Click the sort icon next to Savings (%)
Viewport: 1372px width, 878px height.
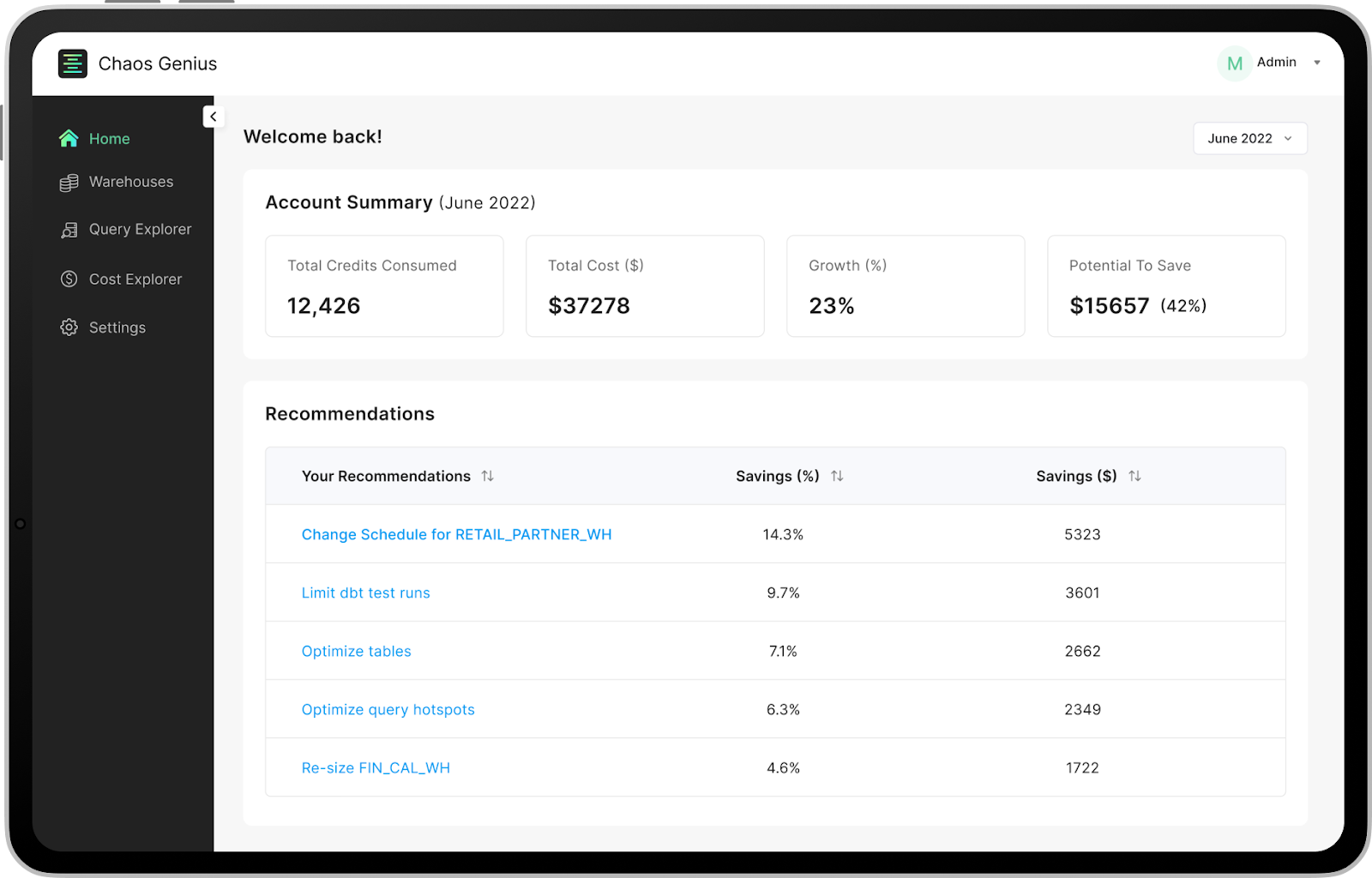[x=838, y=476]
